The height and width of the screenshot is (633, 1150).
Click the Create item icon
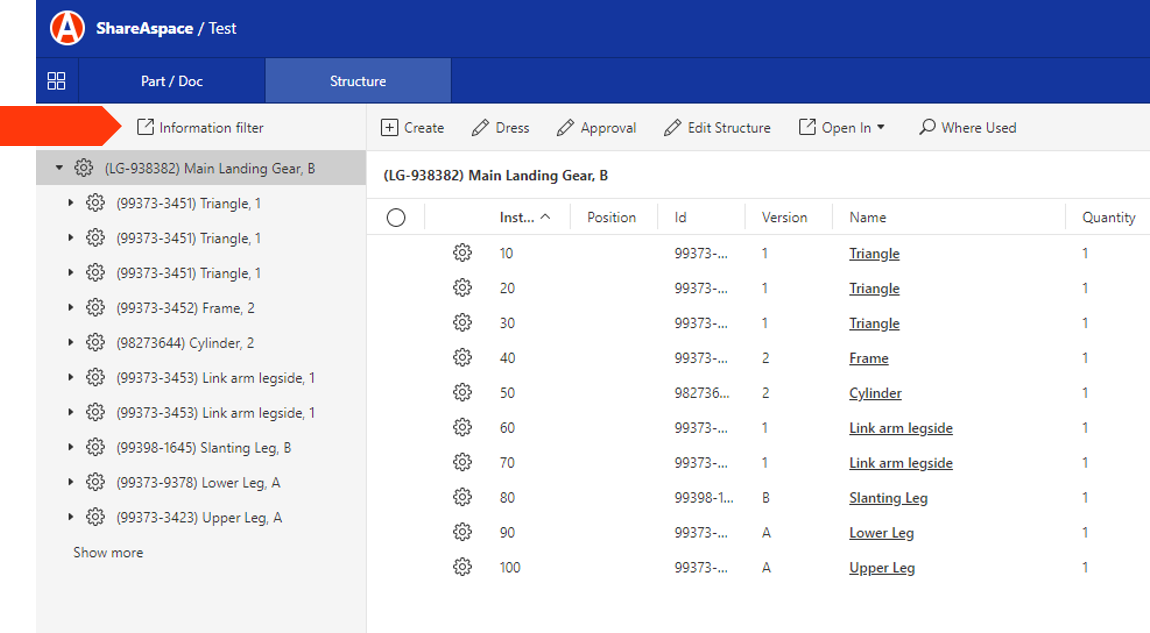tap(388, 127)
